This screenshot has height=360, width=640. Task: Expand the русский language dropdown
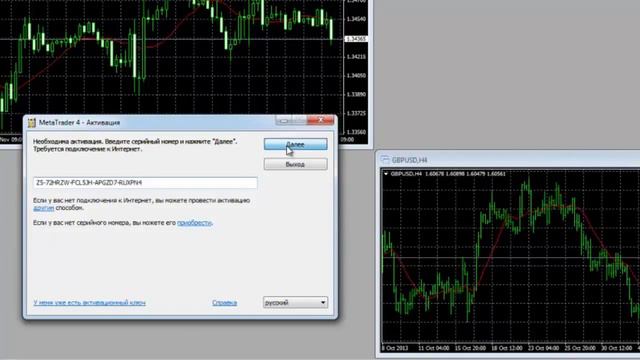(x=295, y=302)
